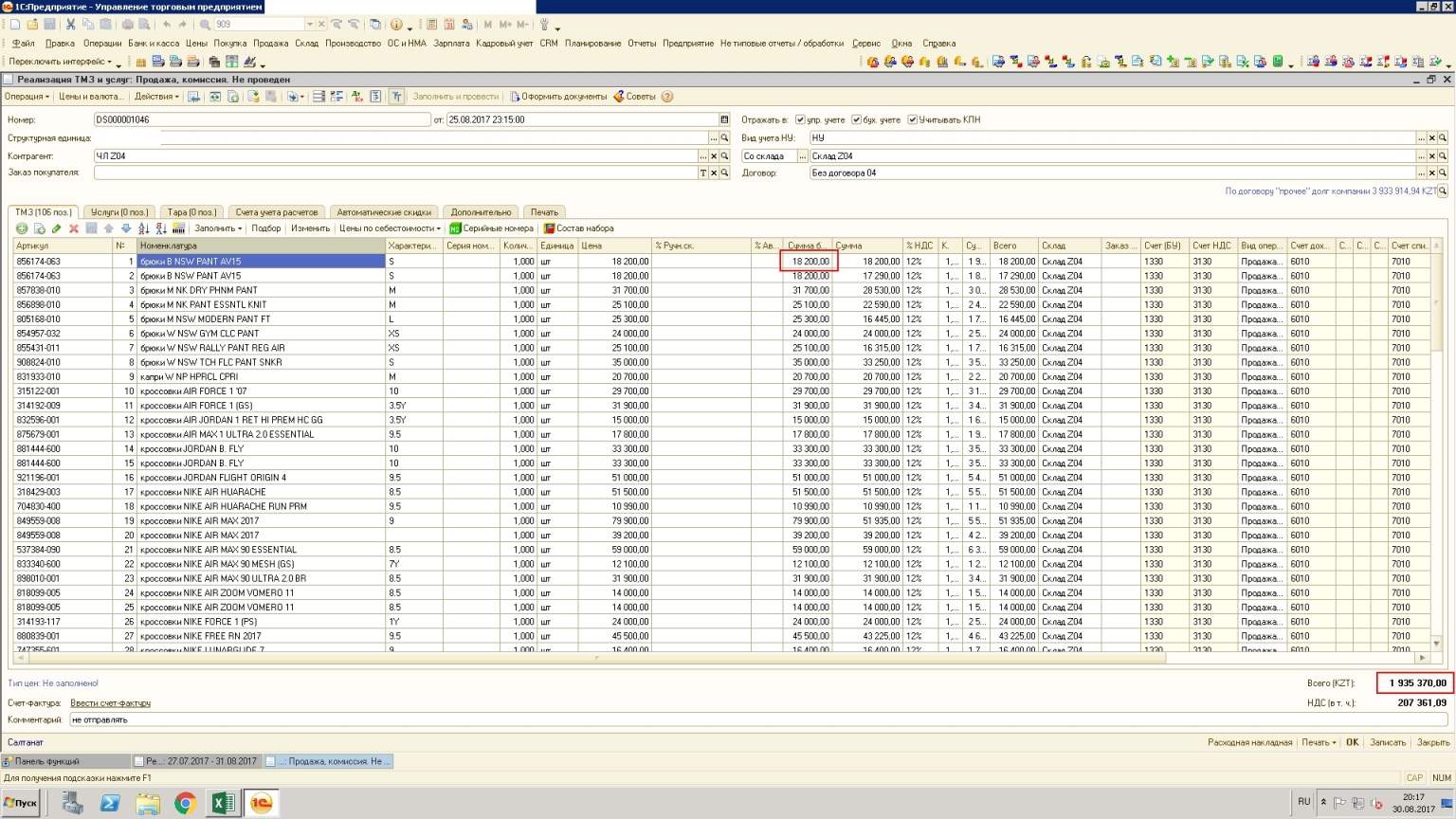The height and width of the screenshot is (819, 1456).
Task: Sort rows ascending A-Z icon
Action: (143, 228)
